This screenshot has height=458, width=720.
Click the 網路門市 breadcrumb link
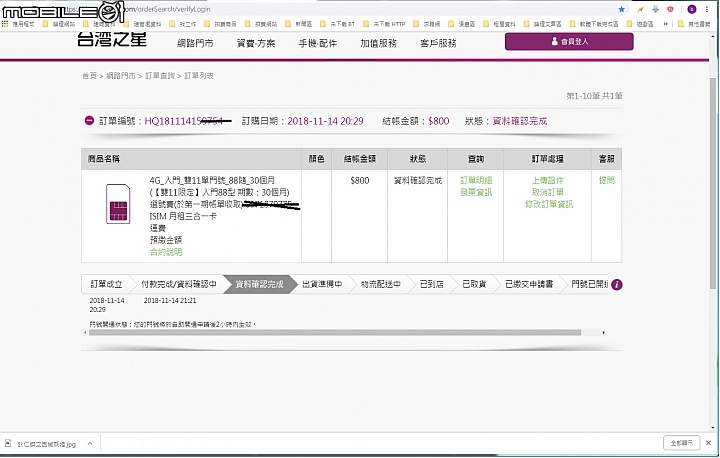(x=121, y=76)
